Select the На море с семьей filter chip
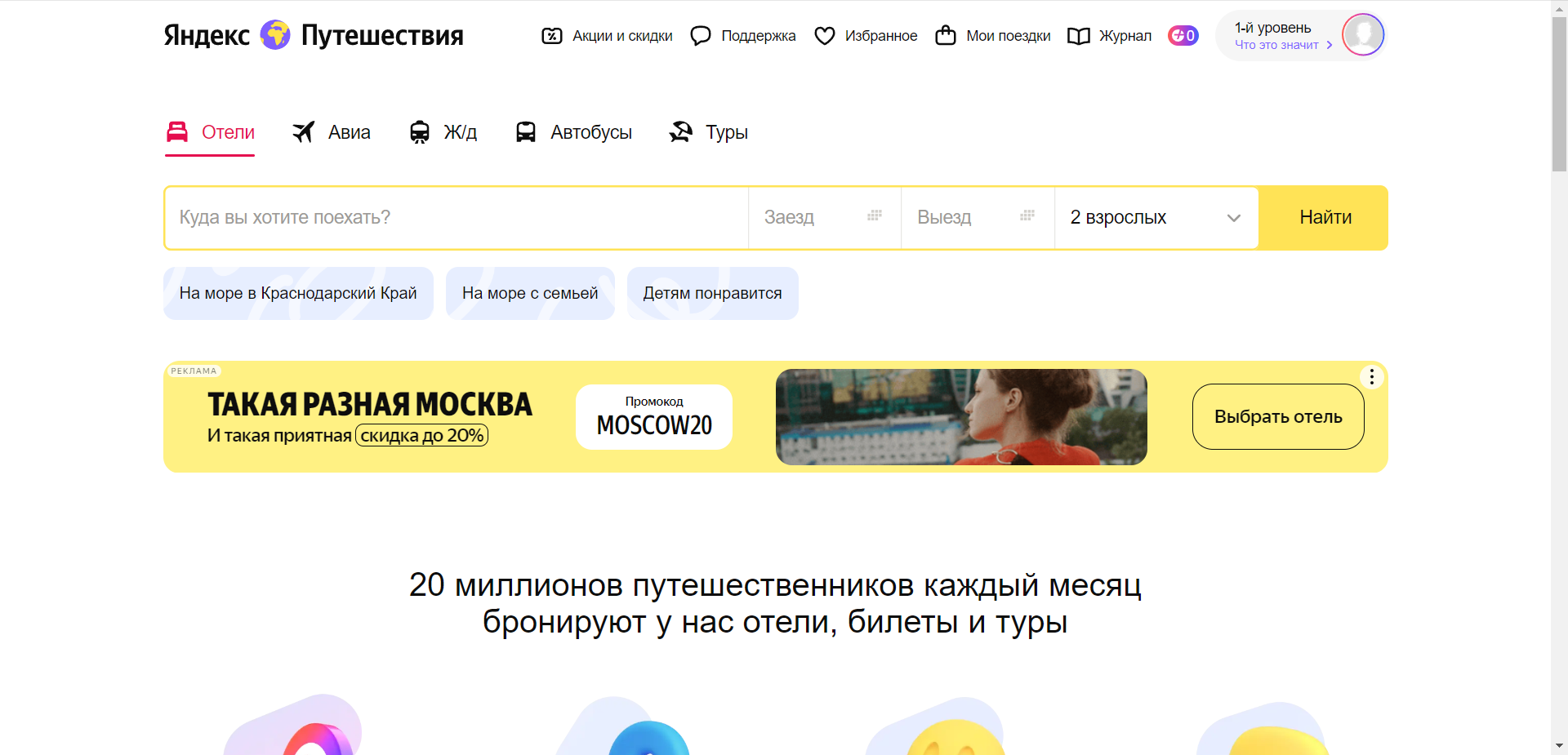This screenshot has width=1568, height=755. 529,292
